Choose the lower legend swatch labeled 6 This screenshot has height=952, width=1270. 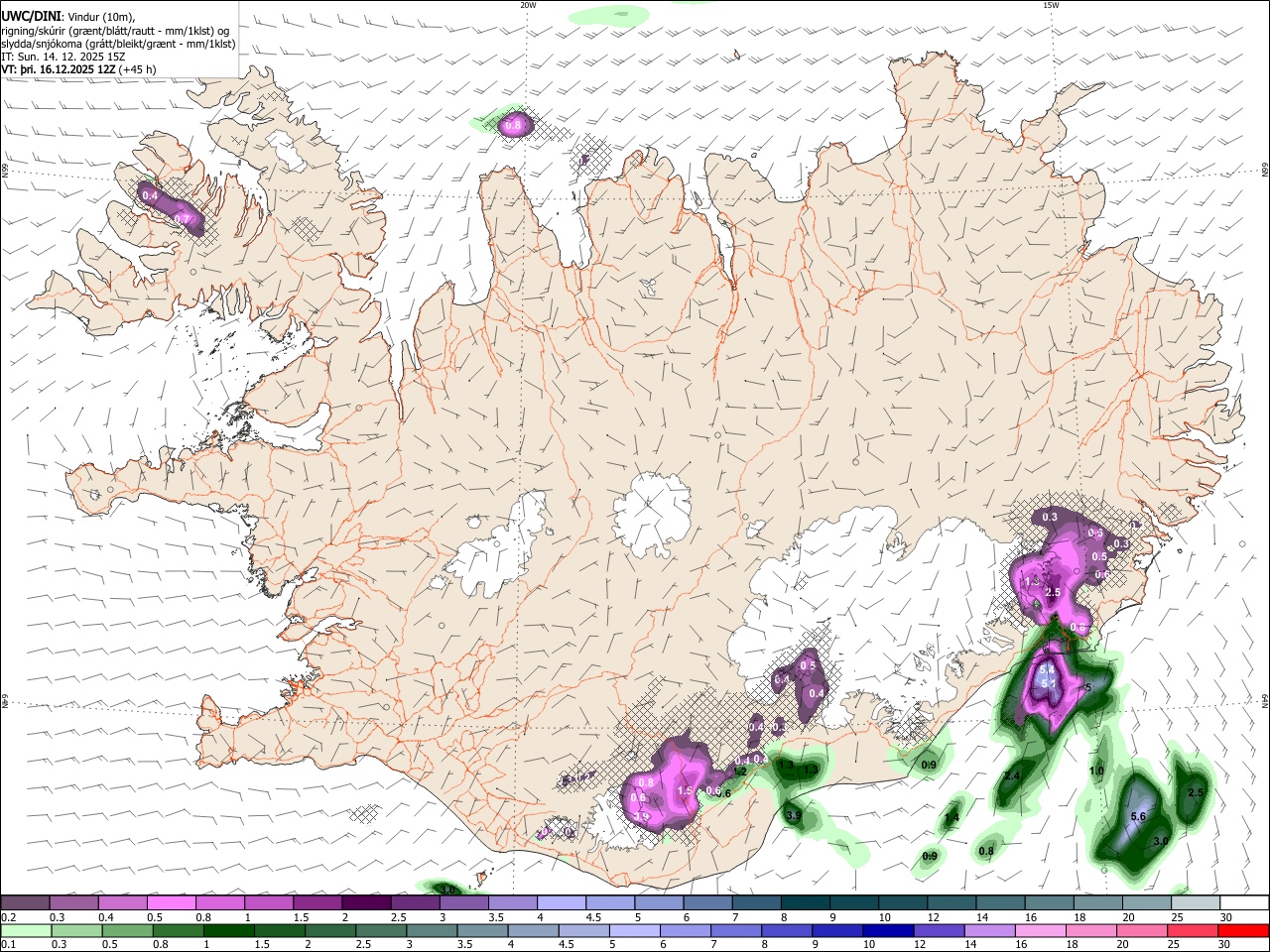pyautogui.click(x=685, y=931)
